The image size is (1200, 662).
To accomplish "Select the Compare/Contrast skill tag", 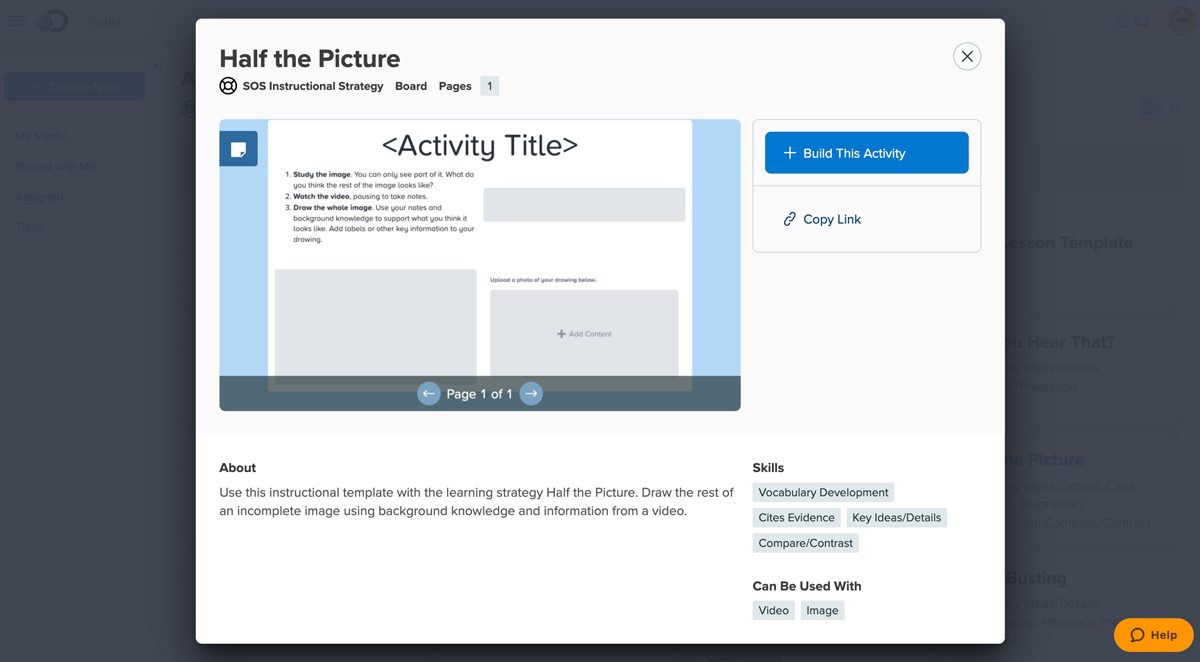I will pos(805,543).
